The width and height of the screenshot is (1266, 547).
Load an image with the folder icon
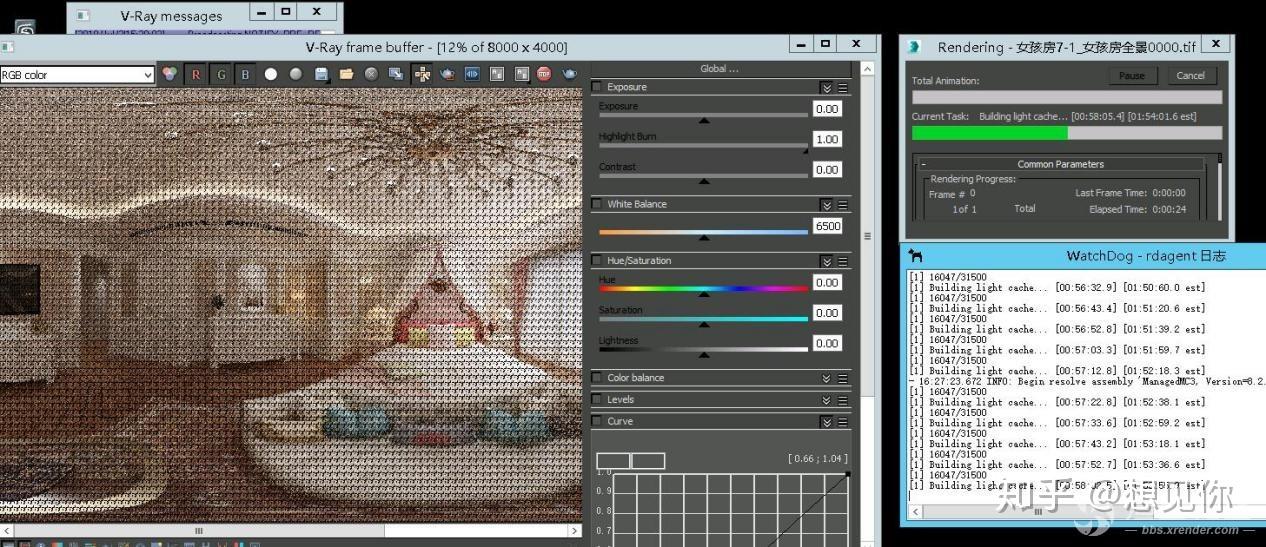pyautogui.click(x=346, y=74)
